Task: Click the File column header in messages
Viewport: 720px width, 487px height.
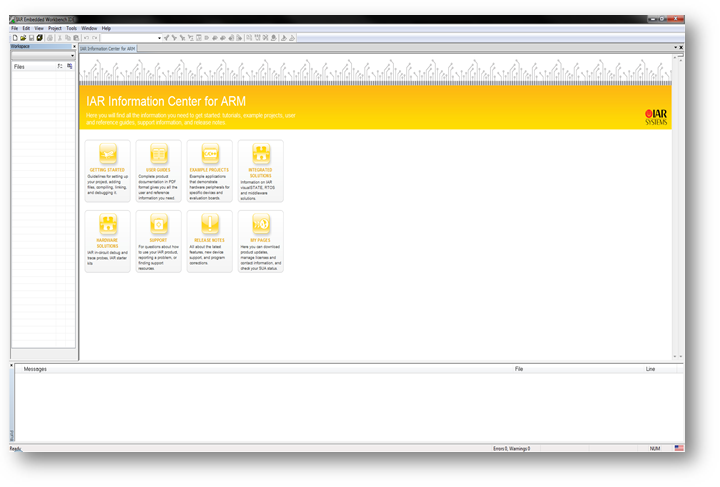Action: pos(519,369)
